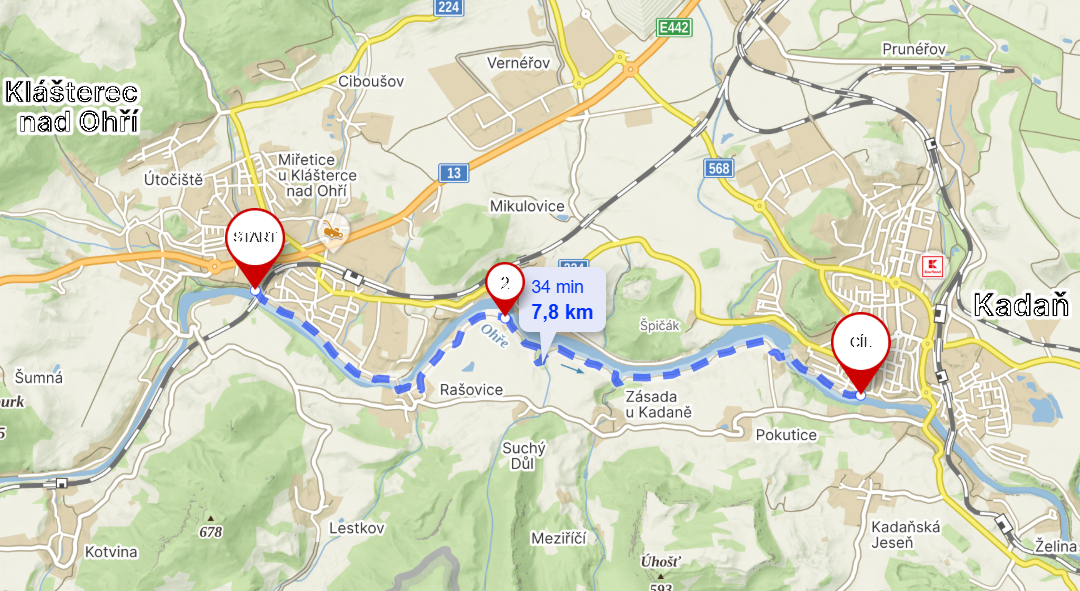Click the orange lawnmower POI icon
Image resolution: width=1080 pixels, height=591 pixels.
pyautogui.click(x=333, y=231)
